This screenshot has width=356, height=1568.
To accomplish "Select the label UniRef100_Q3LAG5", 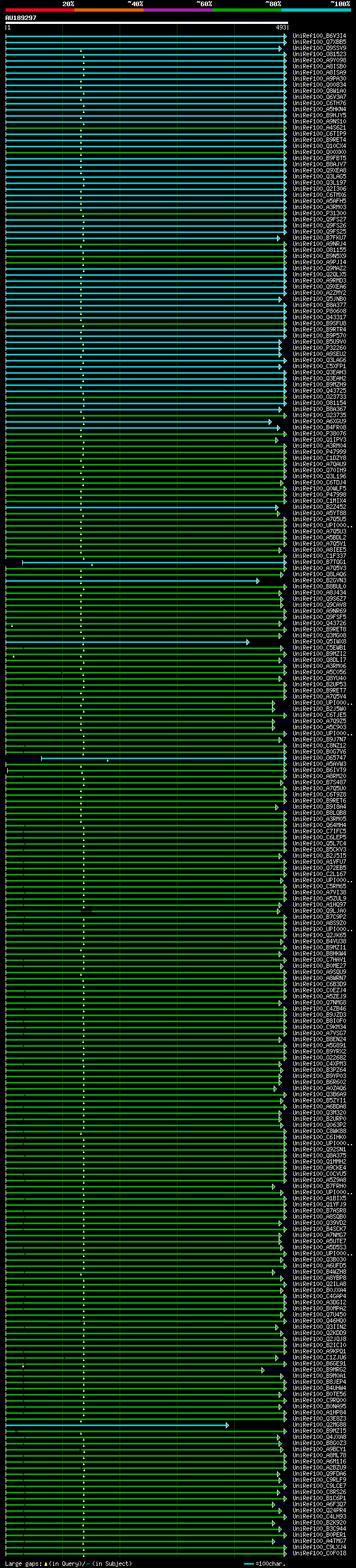I will click(319, 176).
